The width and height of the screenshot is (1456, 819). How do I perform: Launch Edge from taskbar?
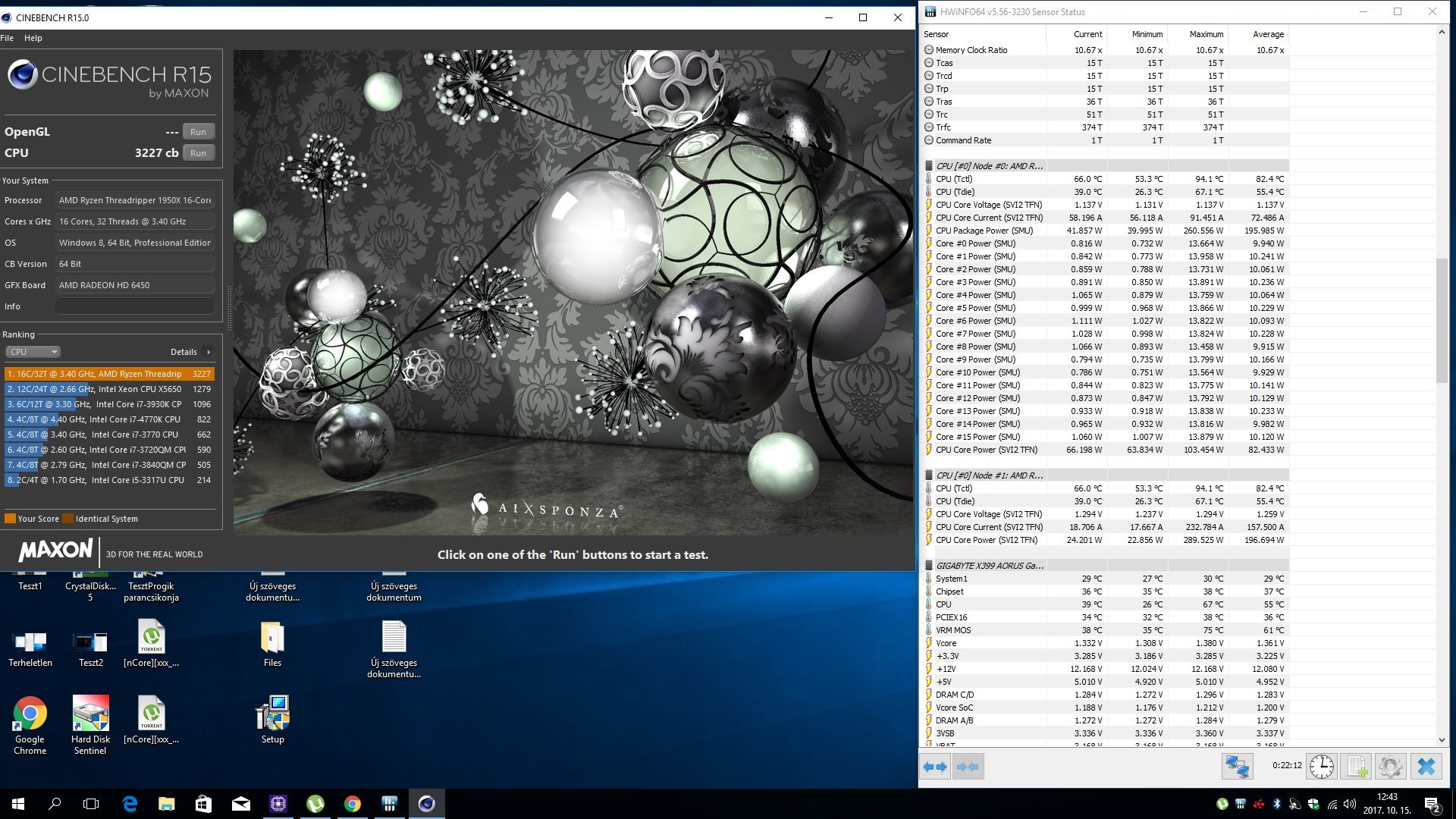pos(130,804)
